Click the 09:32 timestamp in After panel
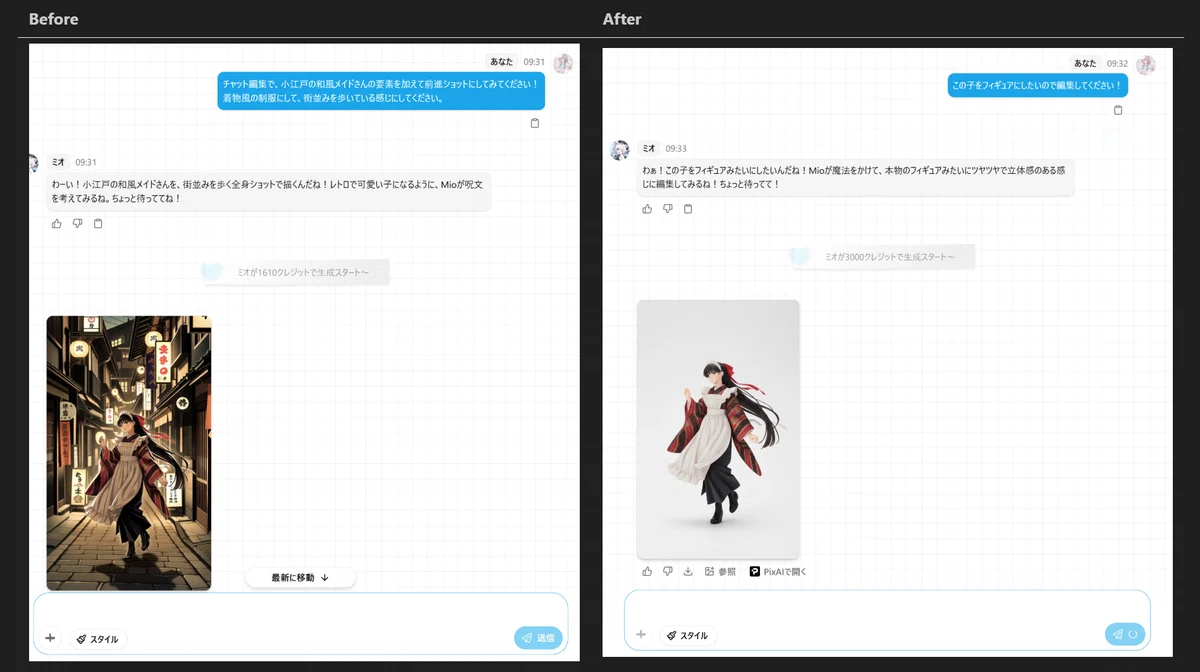Viewport: 1200px width, 672px height. tap(1117, 63)
